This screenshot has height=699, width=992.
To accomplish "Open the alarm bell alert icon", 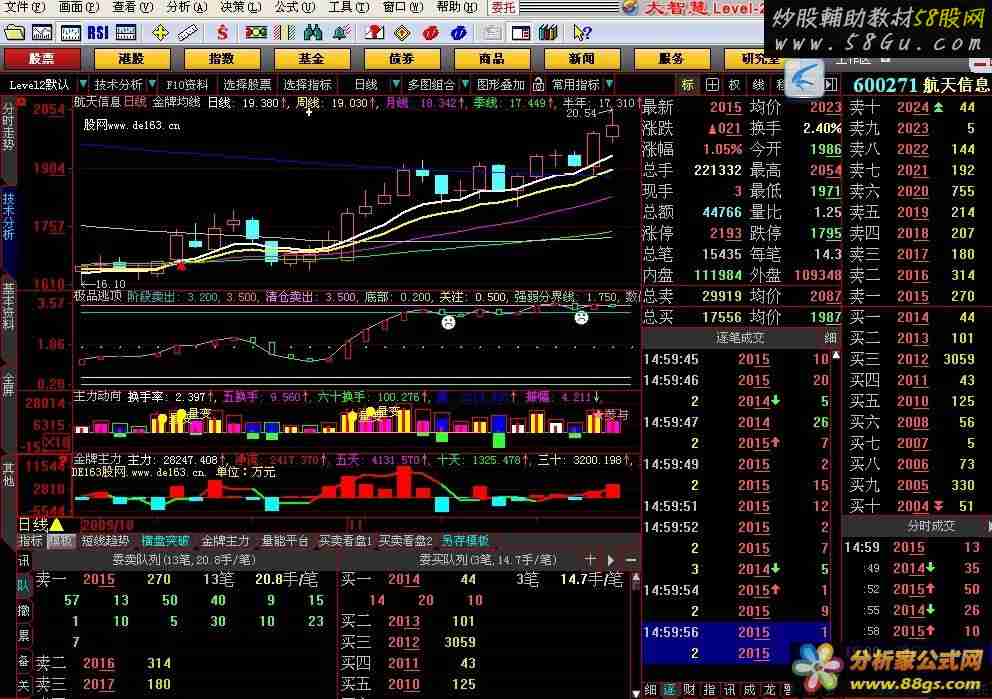I will coord(341,32).
